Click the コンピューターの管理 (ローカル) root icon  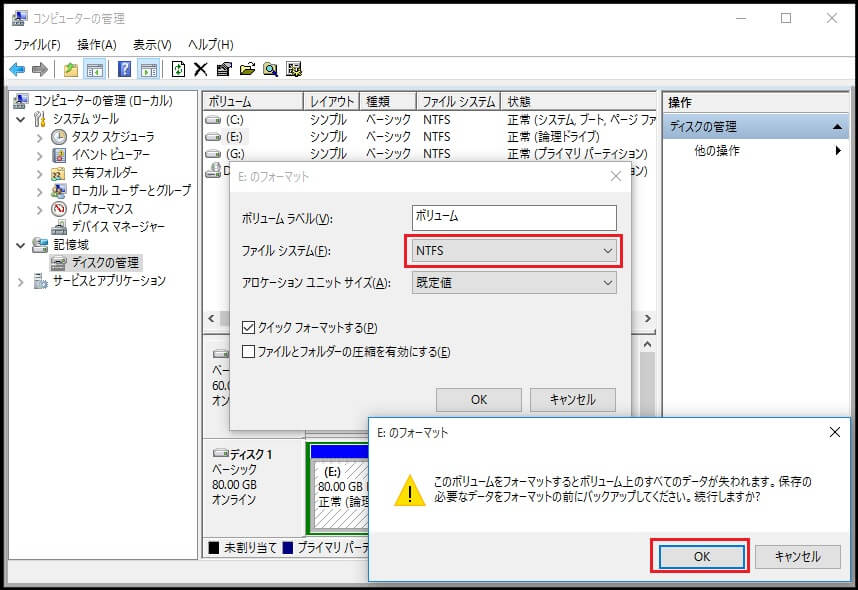21,101
